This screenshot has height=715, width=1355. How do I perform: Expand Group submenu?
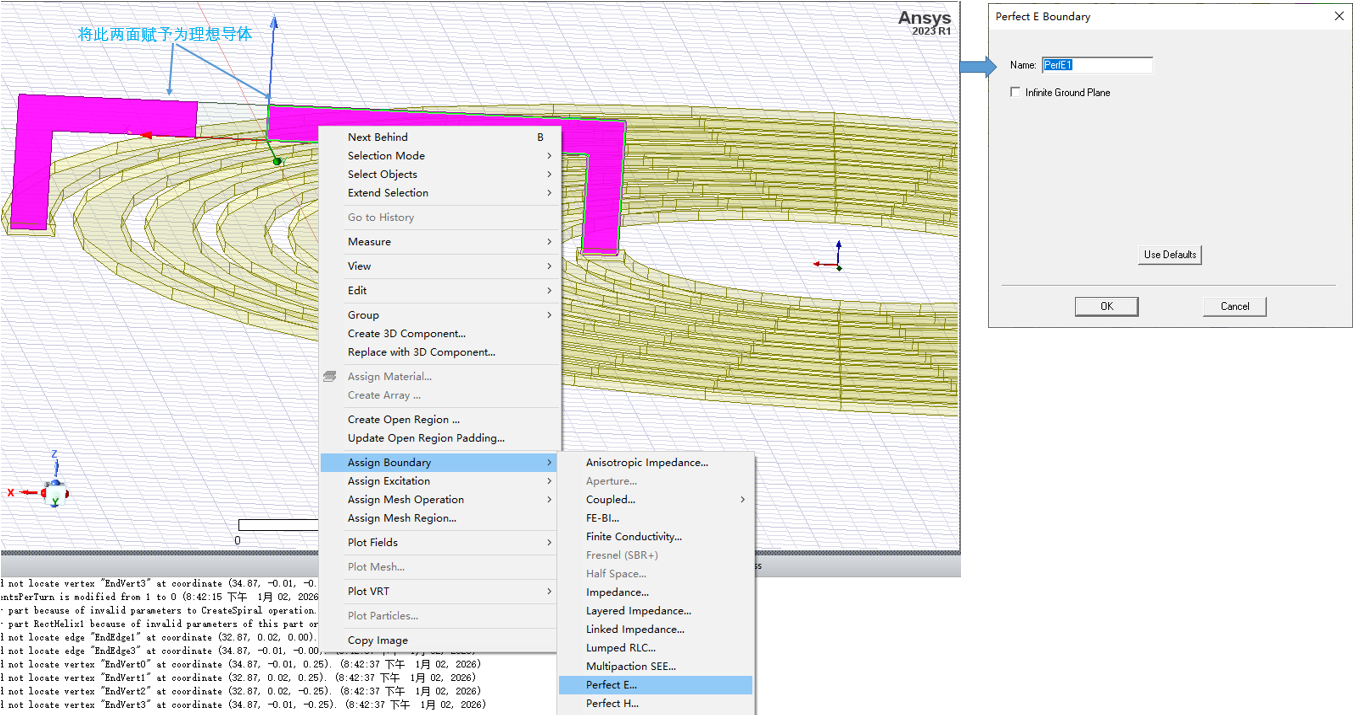tap(439, 315)
